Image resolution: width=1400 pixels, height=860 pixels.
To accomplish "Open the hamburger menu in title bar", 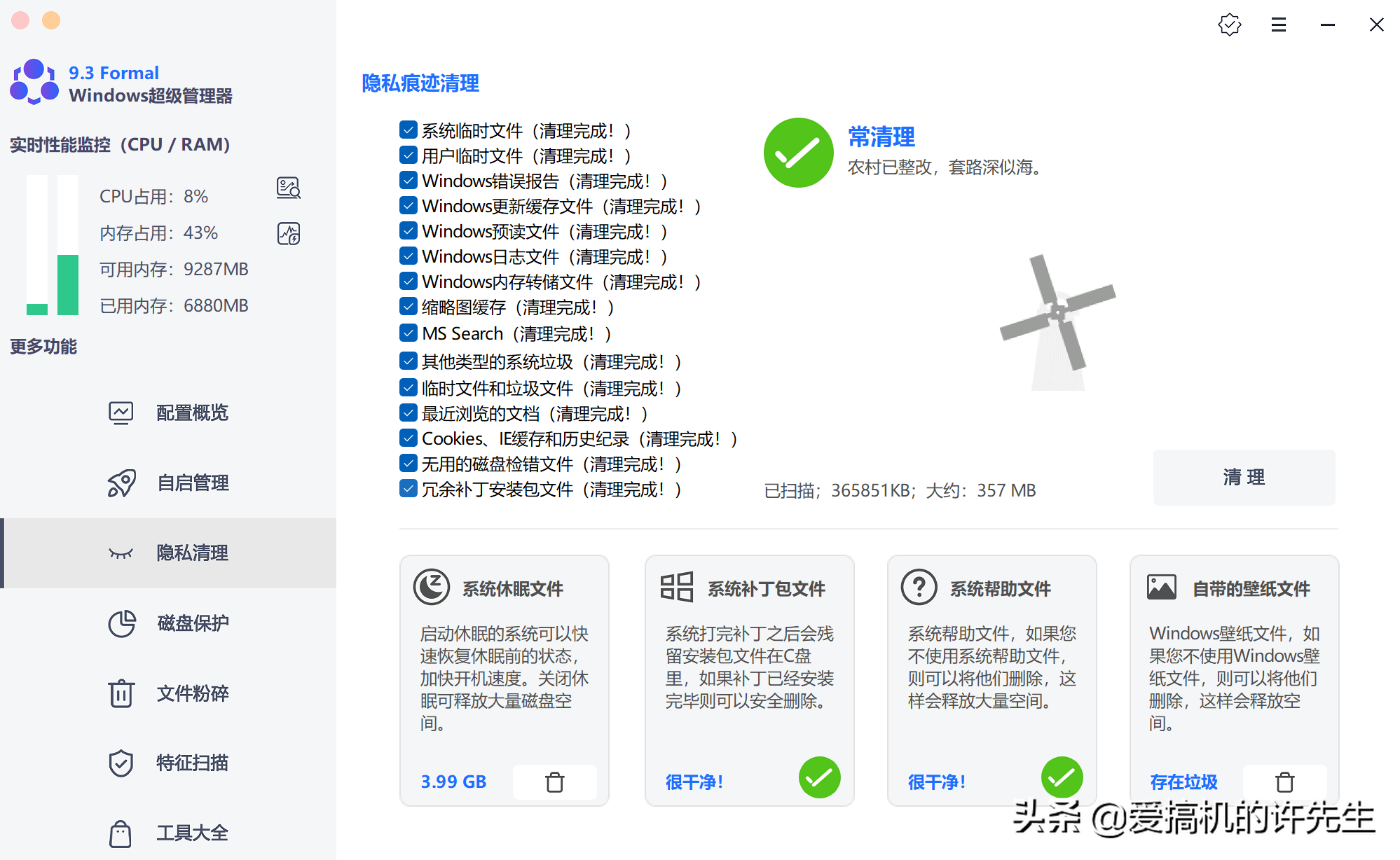I will (x=1278, y=25).
